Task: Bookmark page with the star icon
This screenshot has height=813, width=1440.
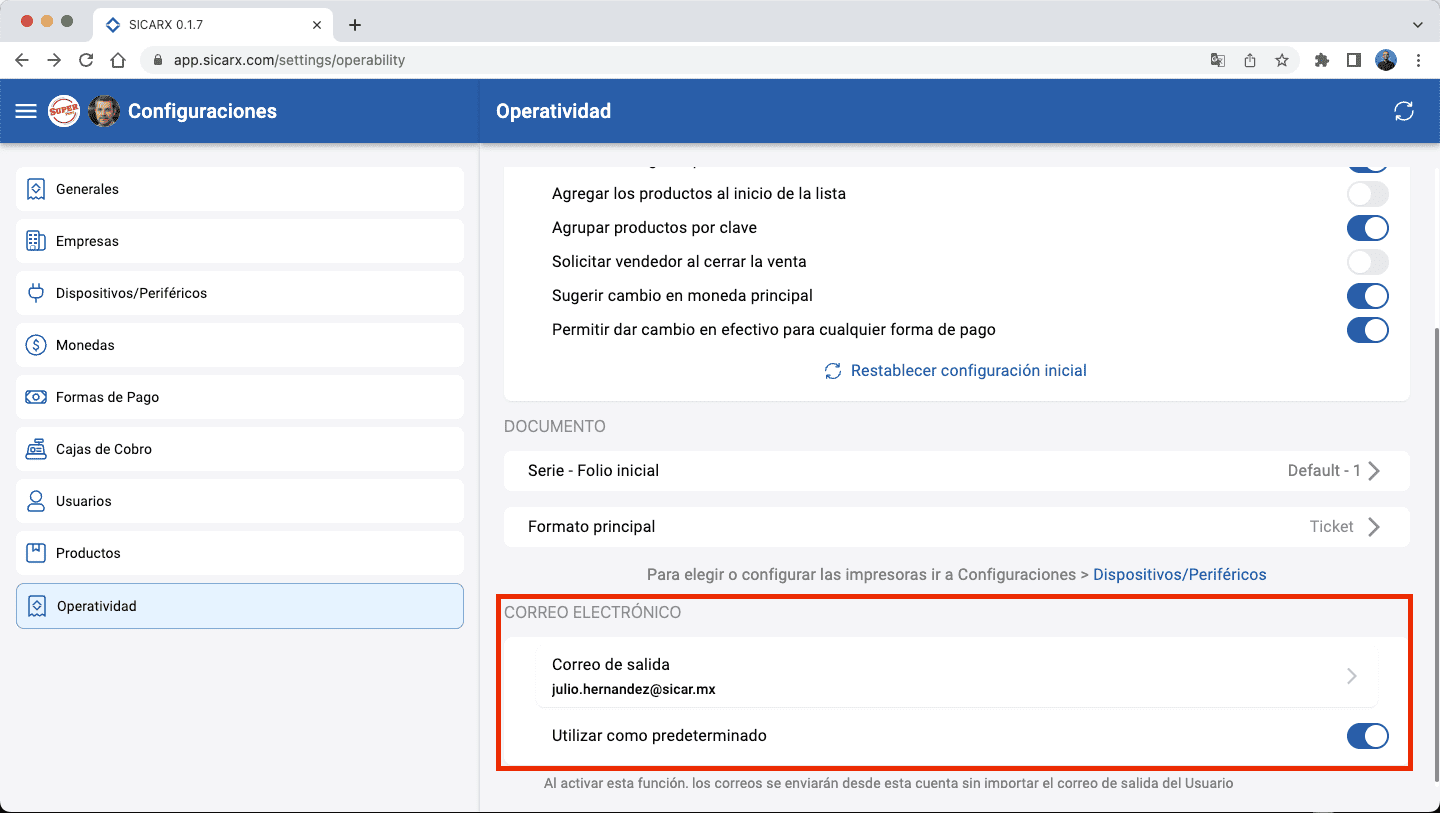Action: (x=1282, y=60)
